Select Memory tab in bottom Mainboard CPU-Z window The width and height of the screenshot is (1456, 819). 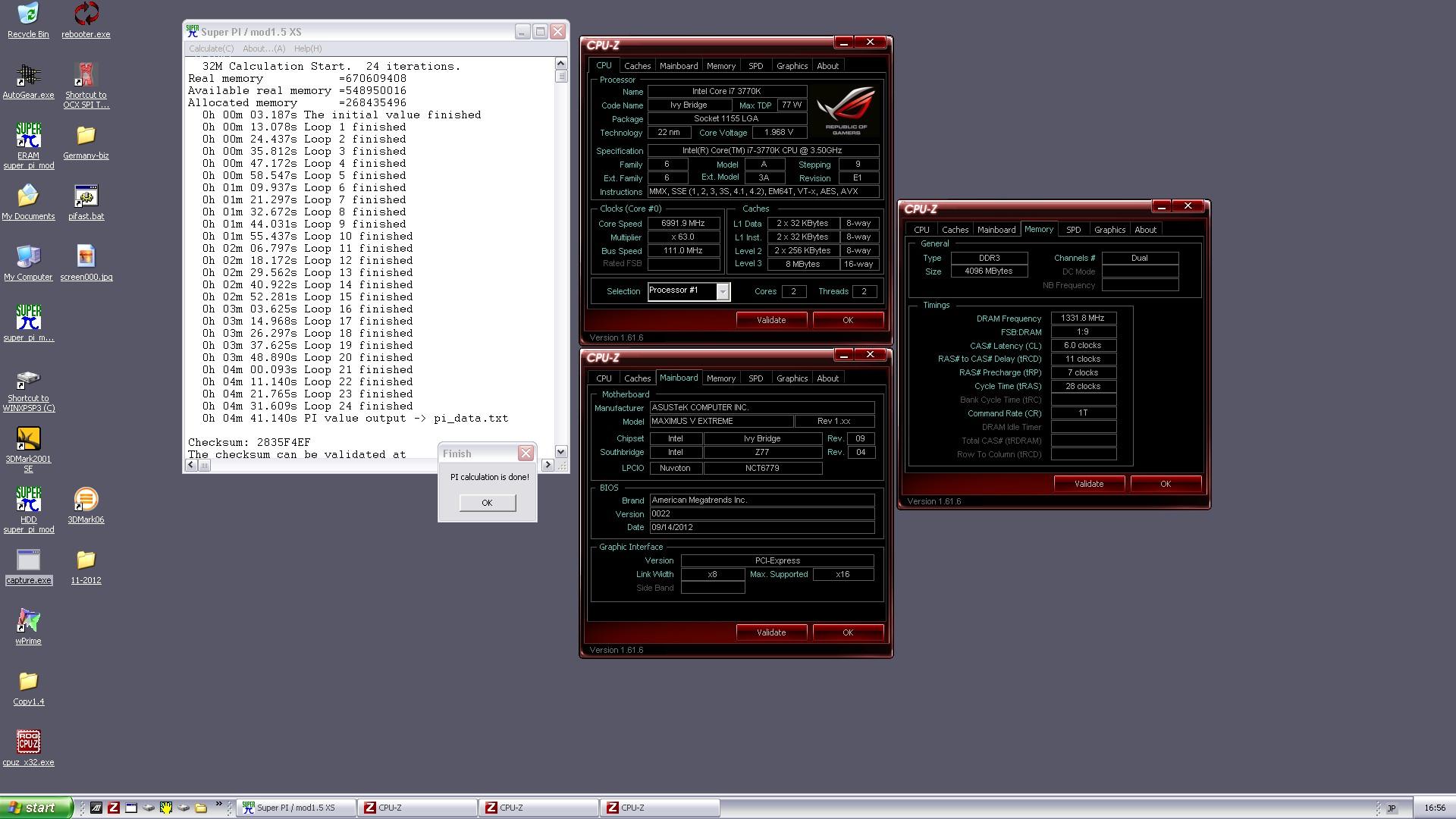click(x=720, y=378)
